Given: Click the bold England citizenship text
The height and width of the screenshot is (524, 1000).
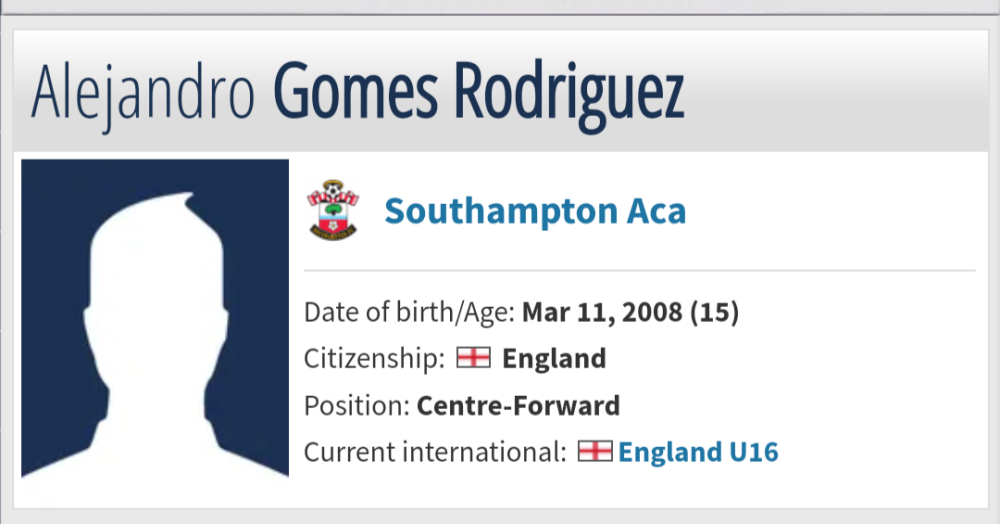Looking at the screenshot, I should pos(554,358).
